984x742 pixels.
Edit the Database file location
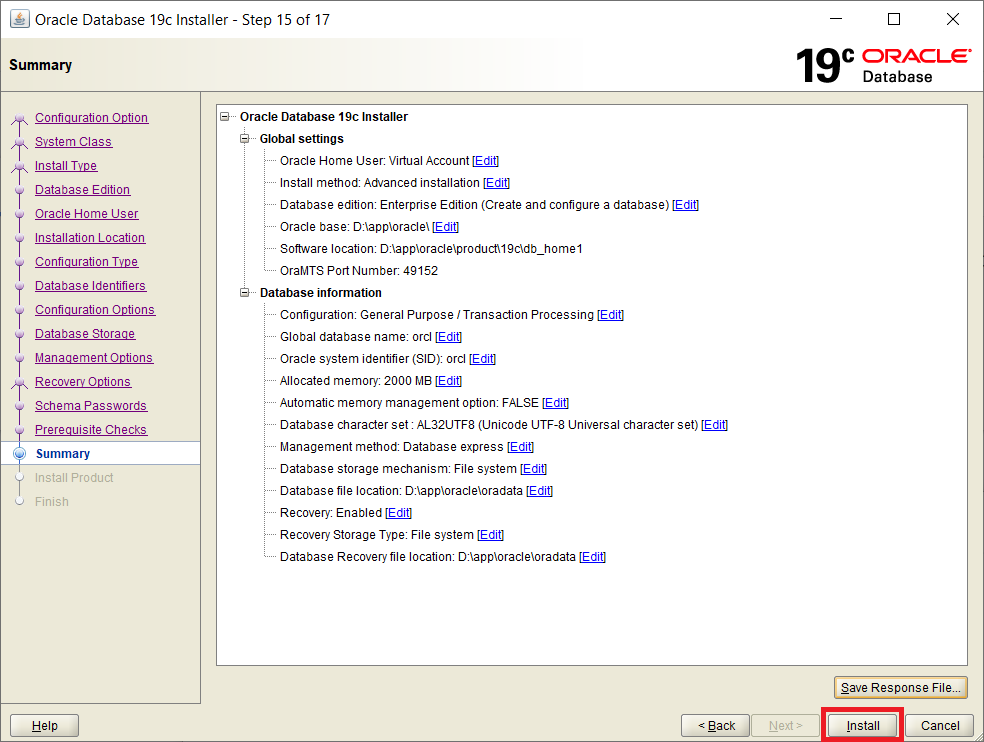[x=539, y=490]
